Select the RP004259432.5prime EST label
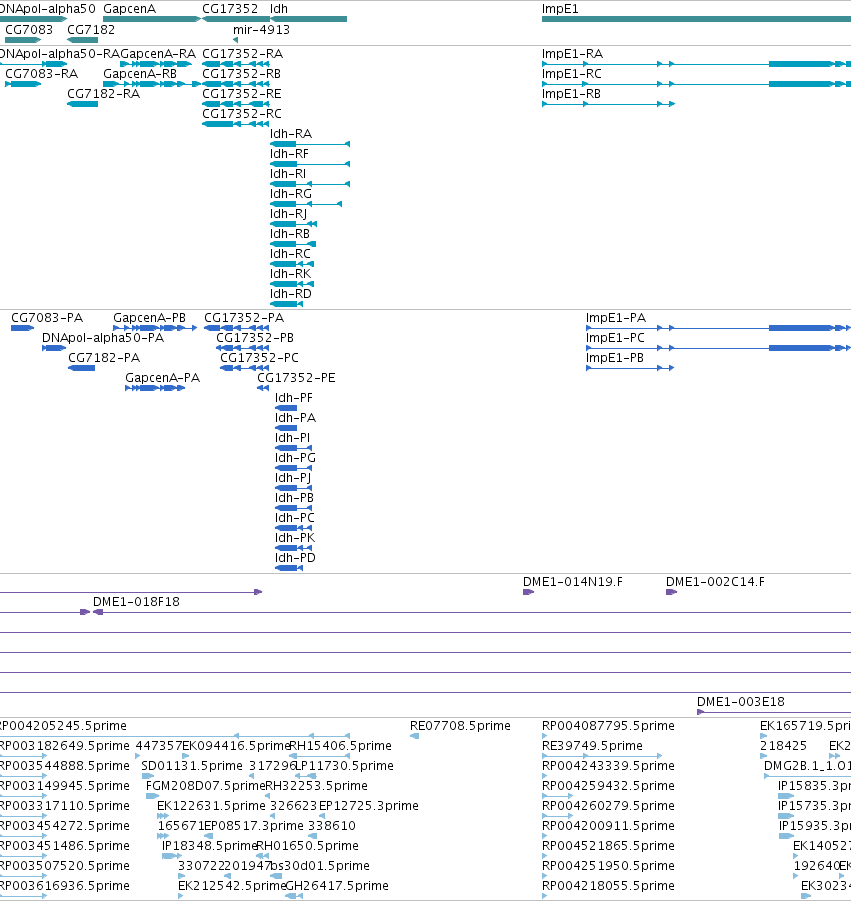Viewport: 851px width, 901px height. click(608, 786)
